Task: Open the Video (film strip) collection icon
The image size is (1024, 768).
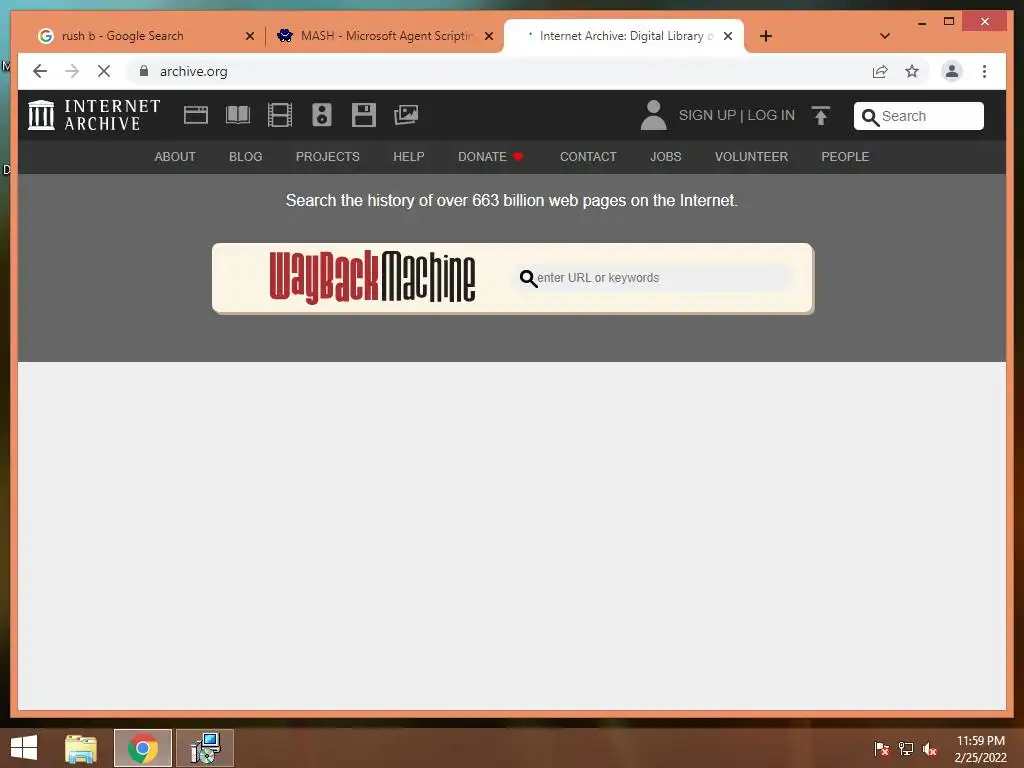Action: [x=280, y=115]
